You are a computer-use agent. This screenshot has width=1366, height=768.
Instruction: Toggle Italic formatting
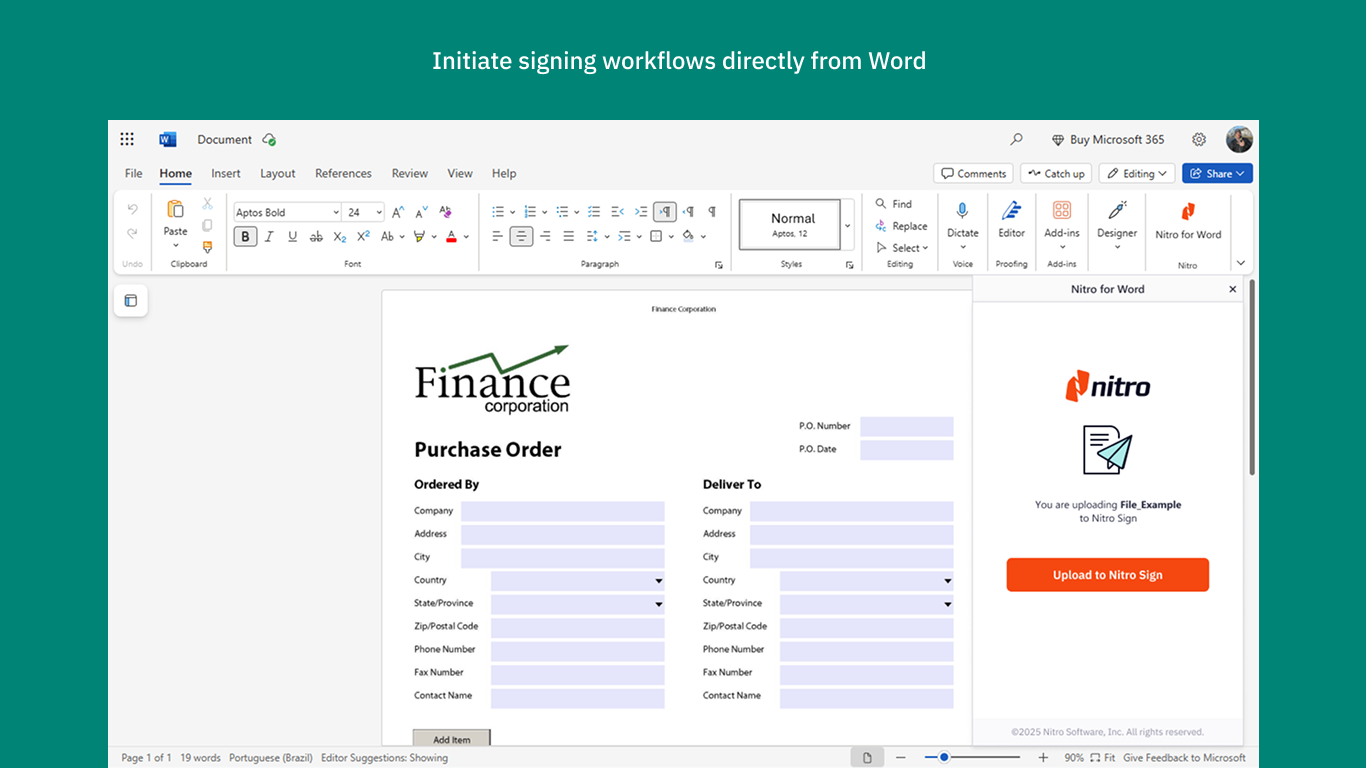pyautogui.click(x=269, y=237)
